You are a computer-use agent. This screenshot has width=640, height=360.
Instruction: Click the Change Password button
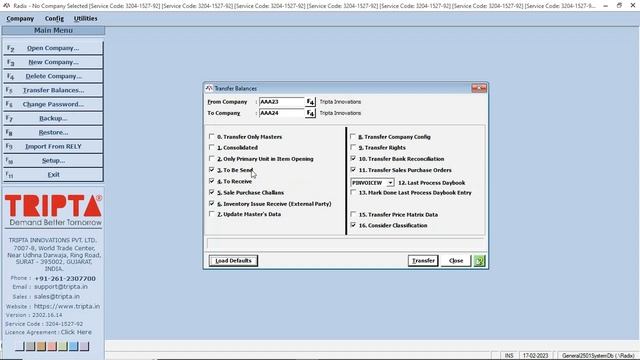(x=53, y=104)
